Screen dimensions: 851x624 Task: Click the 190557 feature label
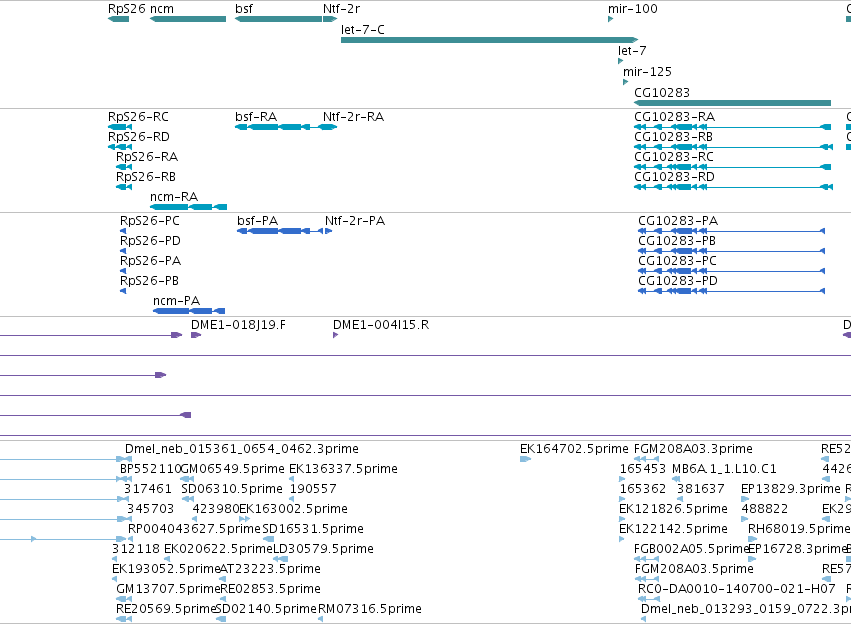click(313, 489)
